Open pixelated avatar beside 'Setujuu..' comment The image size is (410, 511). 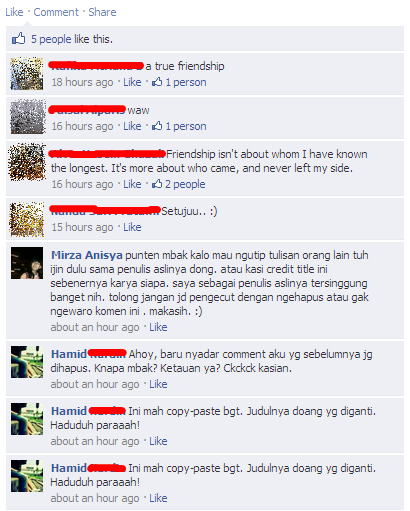27,219
